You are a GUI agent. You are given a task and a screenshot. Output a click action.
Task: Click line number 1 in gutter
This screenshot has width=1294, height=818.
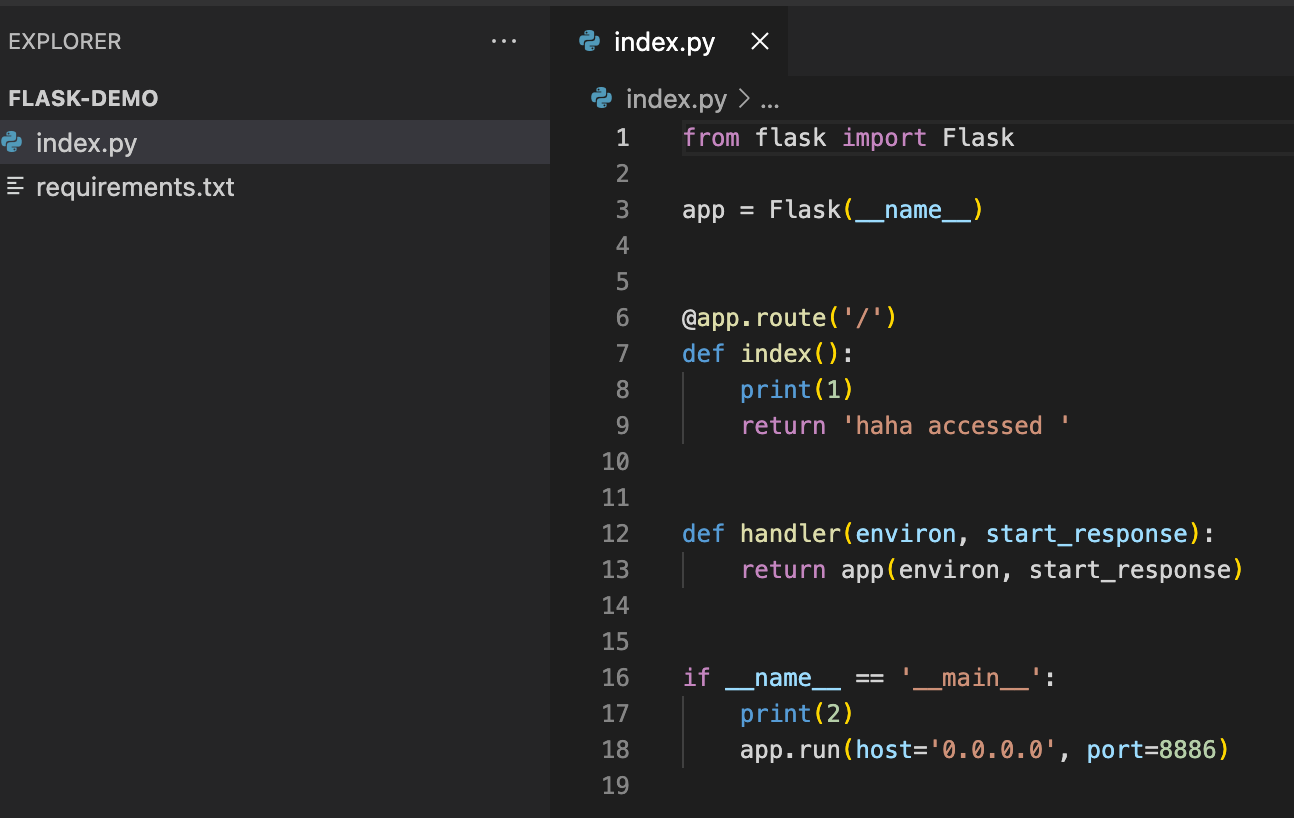623,137
